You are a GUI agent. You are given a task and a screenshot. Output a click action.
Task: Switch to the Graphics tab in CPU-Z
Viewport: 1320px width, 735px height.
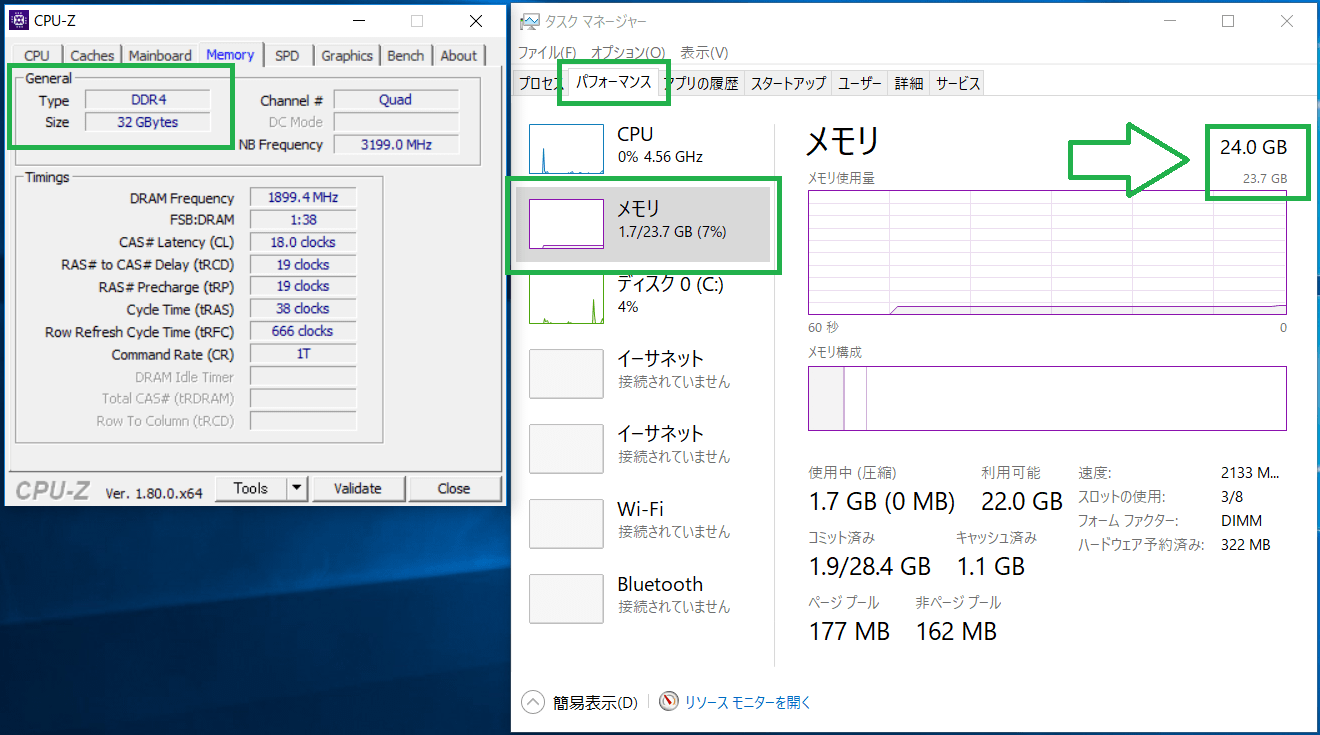[x=347, y=56]
